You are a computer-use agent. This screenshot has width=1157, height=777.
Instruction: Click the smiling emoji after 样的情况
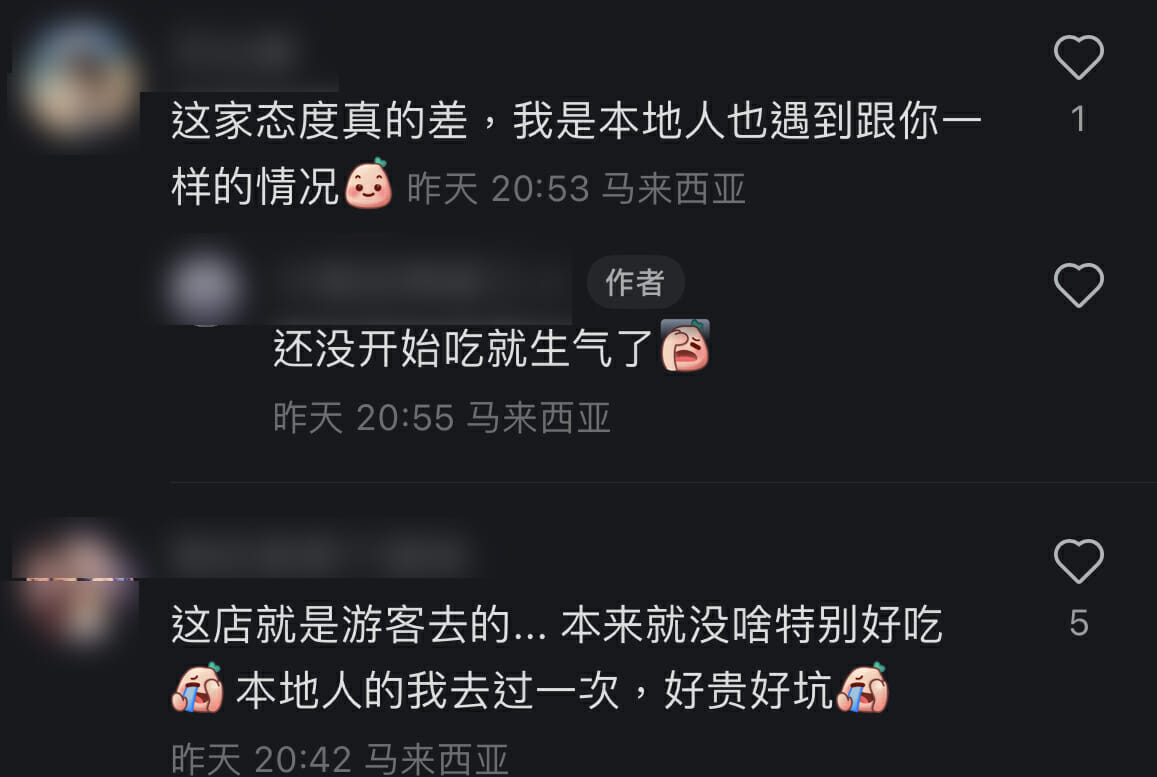coord(369,184)
